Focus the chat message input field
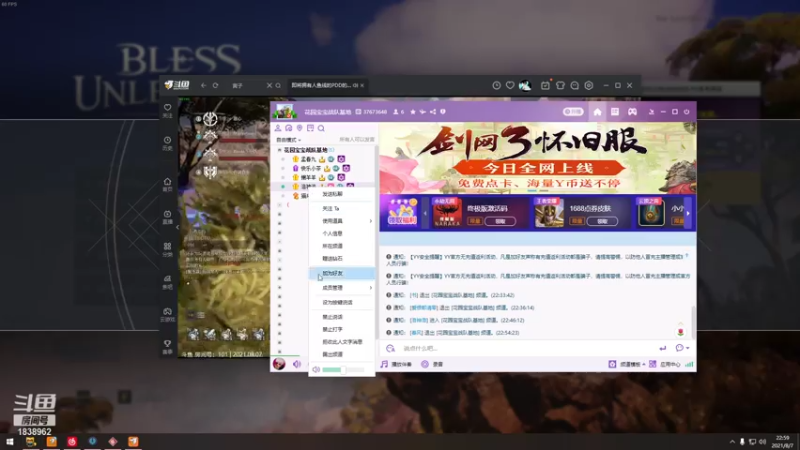The image size is (800, 450). [526, 348]
